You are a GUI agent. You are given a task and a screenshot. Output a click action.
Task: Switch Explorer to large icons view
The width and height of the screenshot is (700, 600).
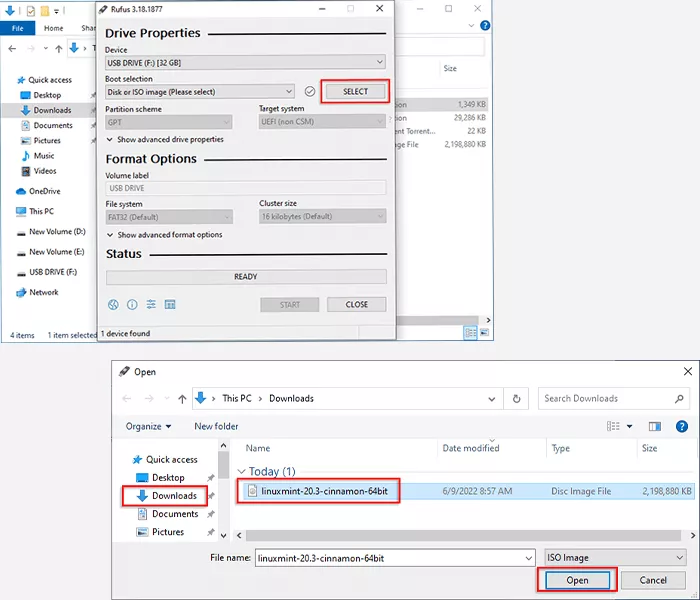pos(484,333)
